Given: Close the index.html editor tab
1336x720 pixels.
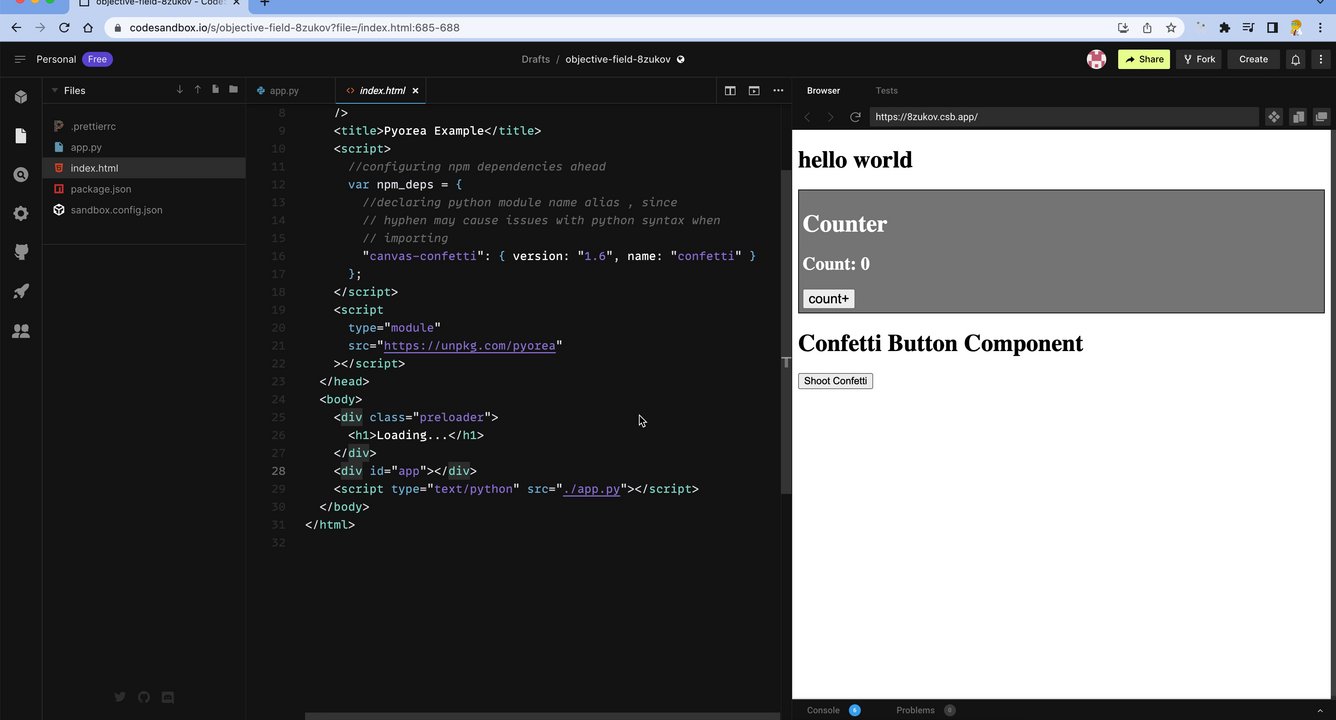Looking at the screenshot, I should click(416, 91).
